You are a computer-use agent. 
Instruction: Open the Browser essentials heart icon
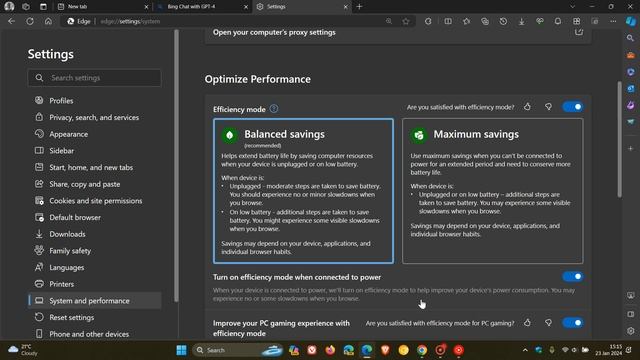(x=540, y=21)
